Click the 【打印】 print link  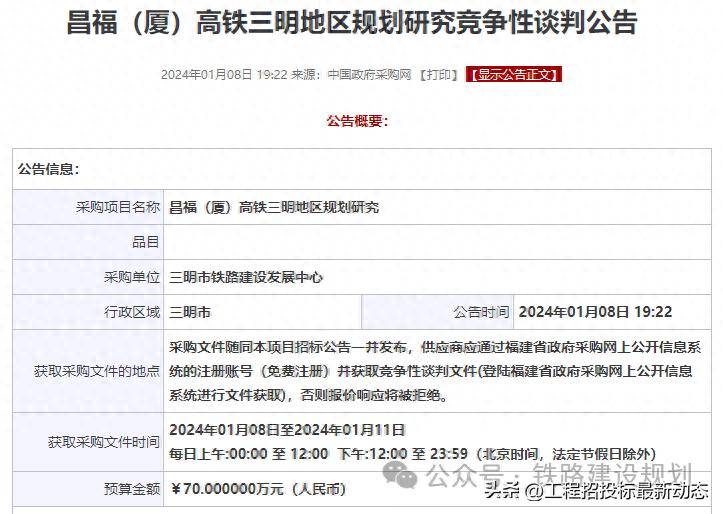coord(439,75)
